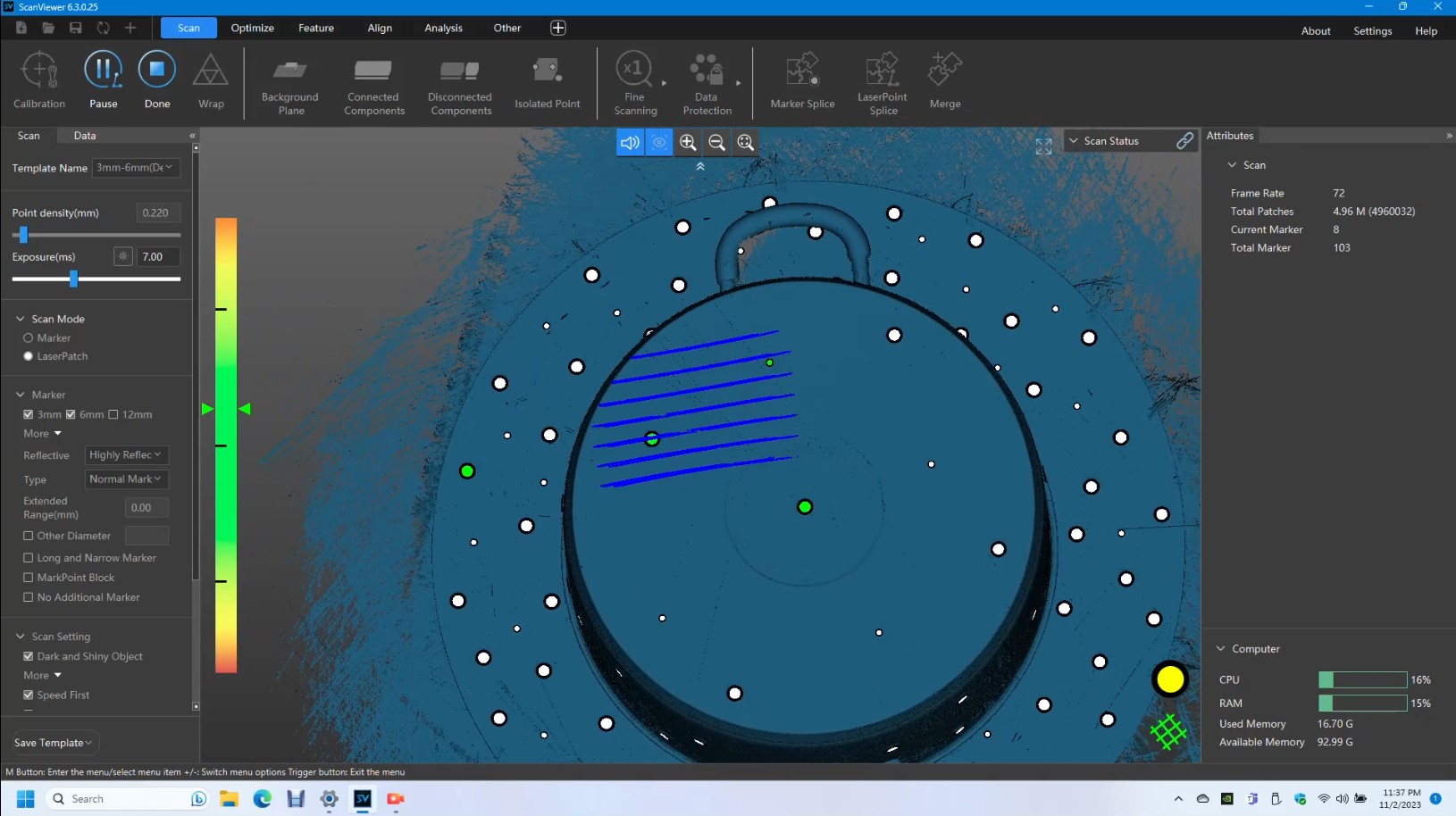1456x816 pixels.
Task: Check No Additional Marker option
Action: coord(28,597)
